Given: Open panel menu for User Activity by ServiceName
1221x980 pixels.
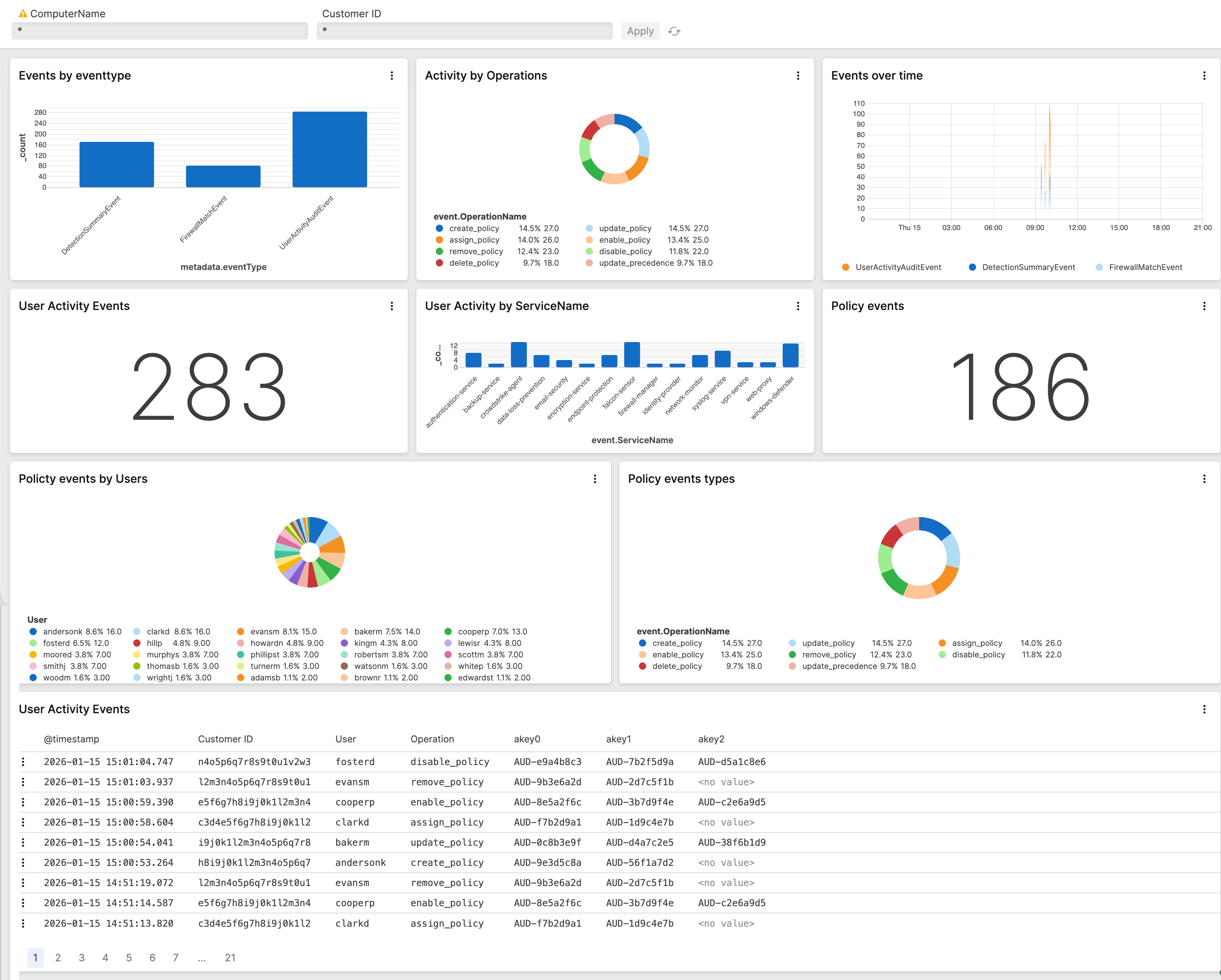Looking at the screenshot, I should (798, 306).
